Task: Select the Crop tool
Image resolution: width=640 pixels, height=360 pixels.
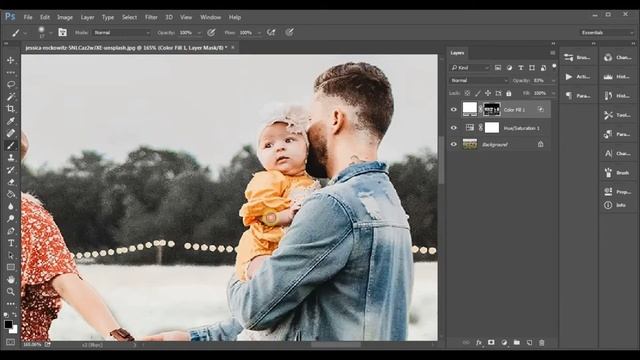Action: point(11,109)
